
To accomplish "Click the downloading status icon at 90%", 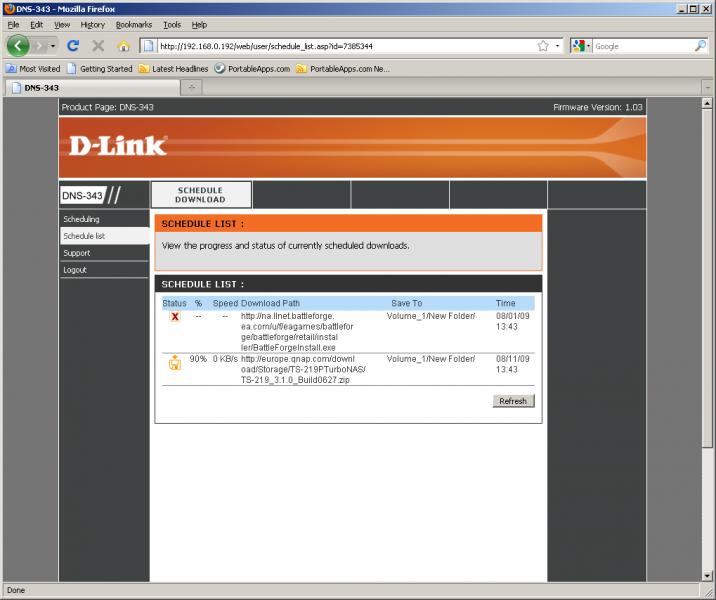I will (175, 363).
